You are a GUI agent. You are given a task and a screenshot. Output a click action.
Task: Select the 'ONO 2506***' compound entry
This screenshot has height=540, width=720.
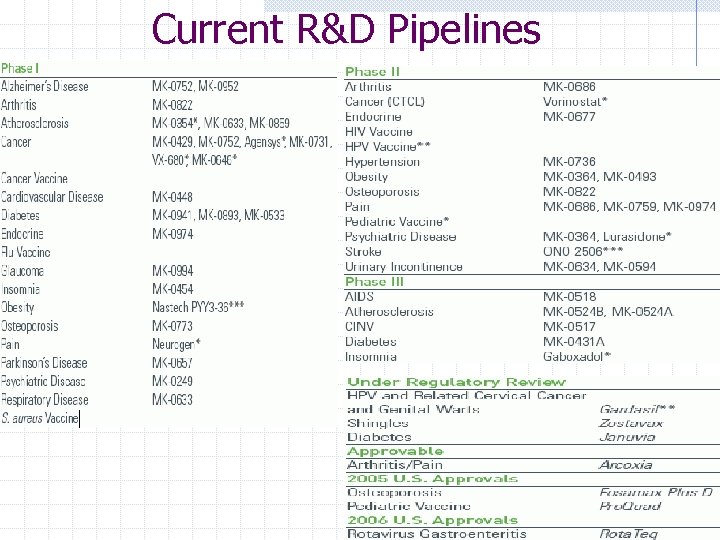tap(583, 252)
